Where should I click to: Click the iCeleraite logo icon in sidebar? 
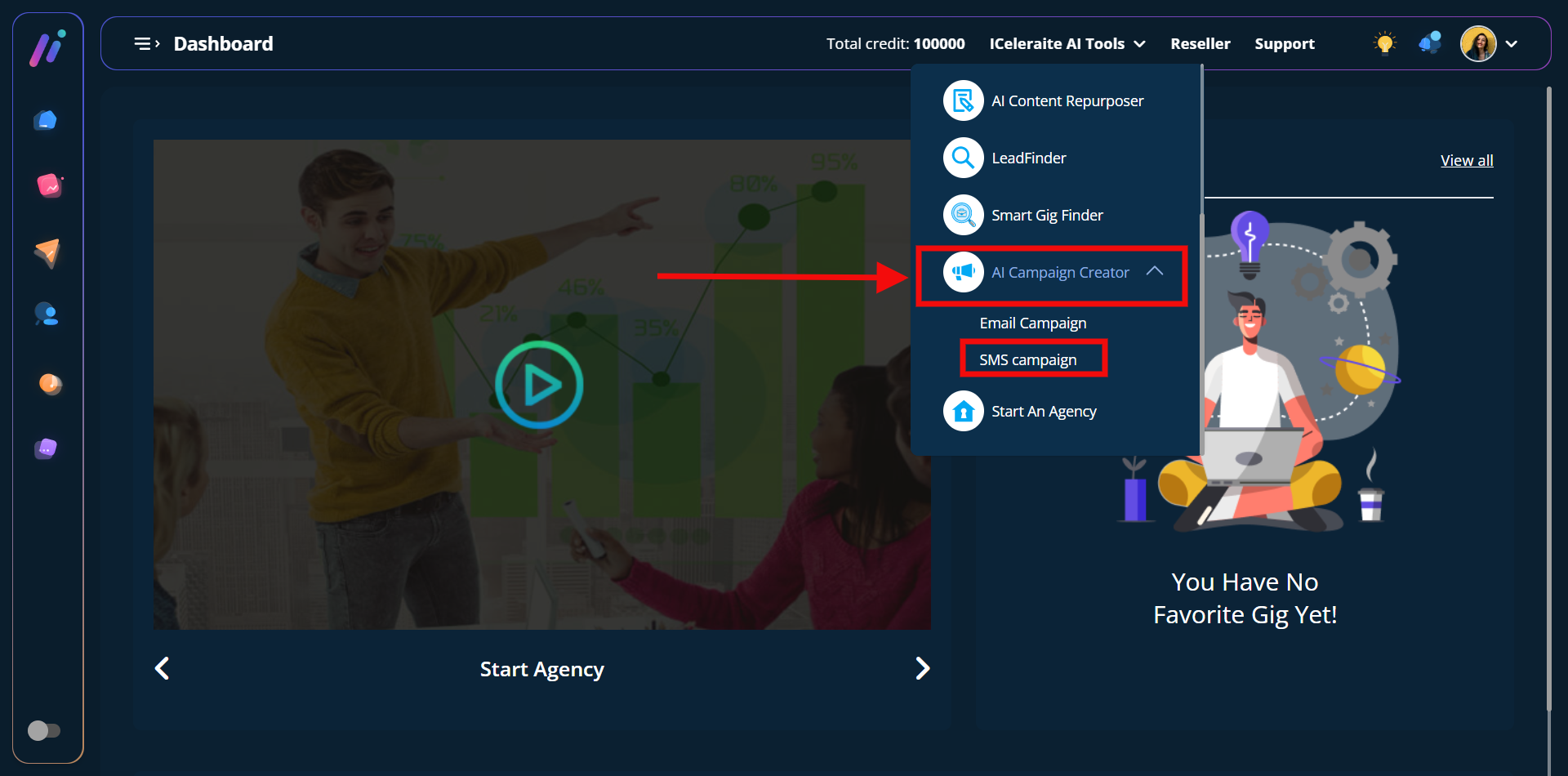click(47, 48)
